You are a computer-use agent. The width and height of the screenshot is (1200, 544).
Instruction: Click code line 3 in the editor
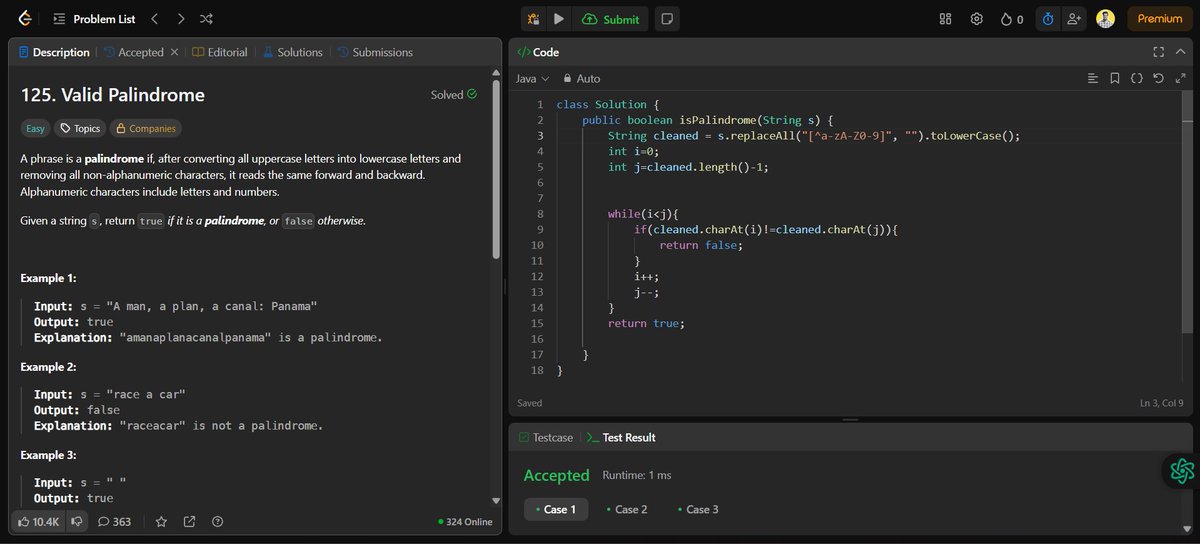813,136
